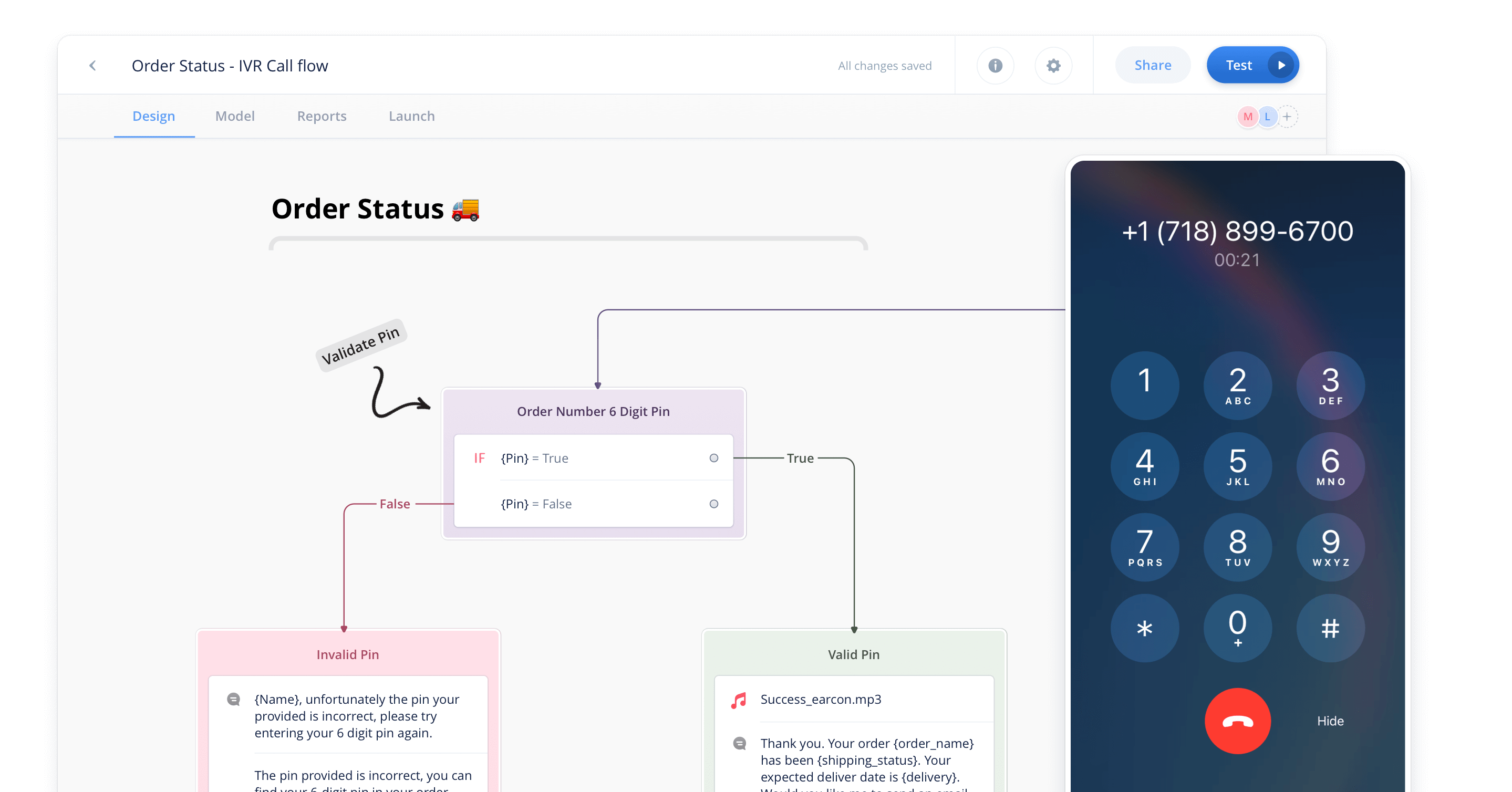Switch to the Model tab

[235, 116]
